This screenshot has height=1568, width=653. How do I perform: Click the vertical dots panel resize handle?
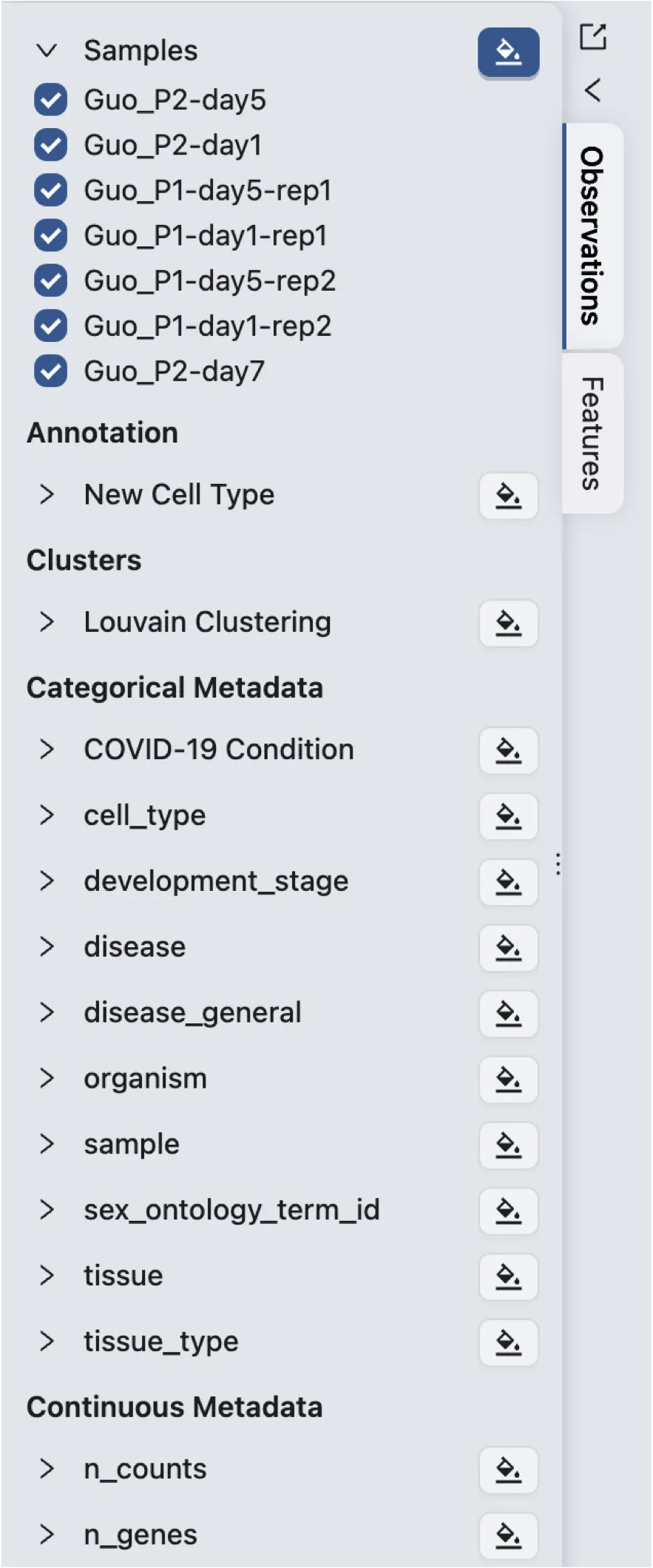558,864
